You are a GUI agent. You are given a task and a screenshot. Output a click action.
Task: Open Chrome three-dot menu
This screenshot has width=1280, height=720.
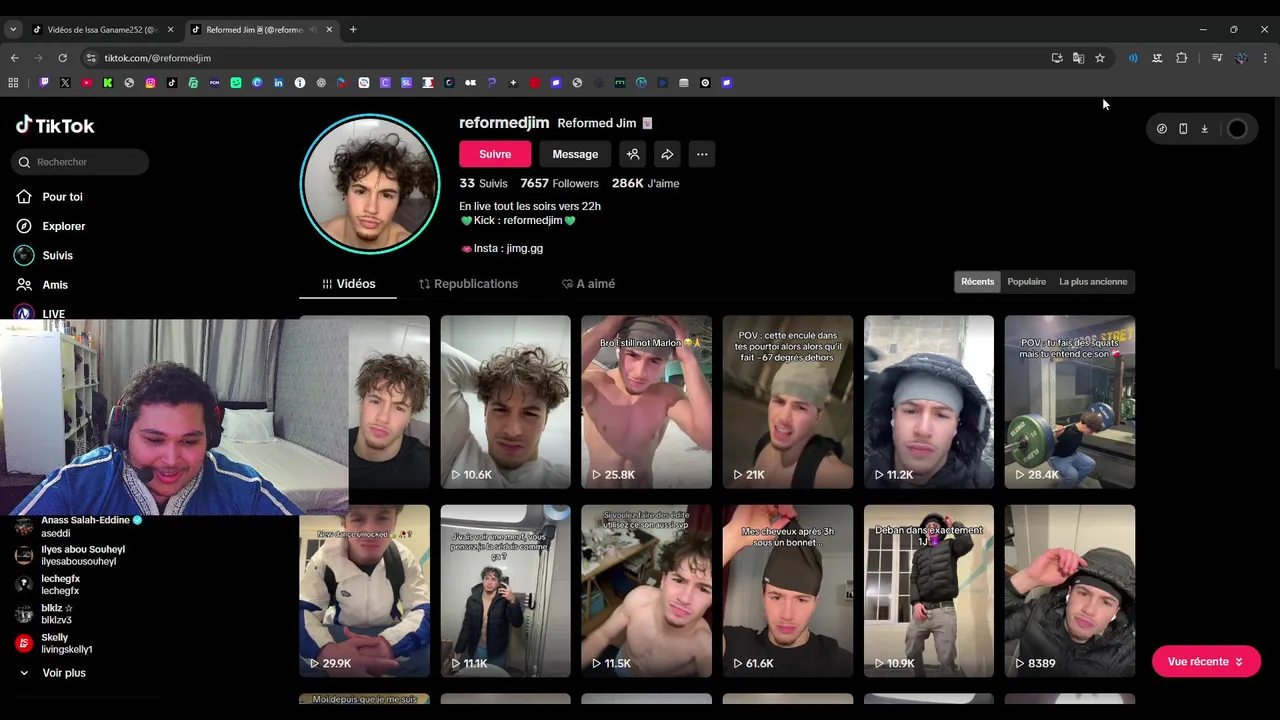click(1265, 58)
